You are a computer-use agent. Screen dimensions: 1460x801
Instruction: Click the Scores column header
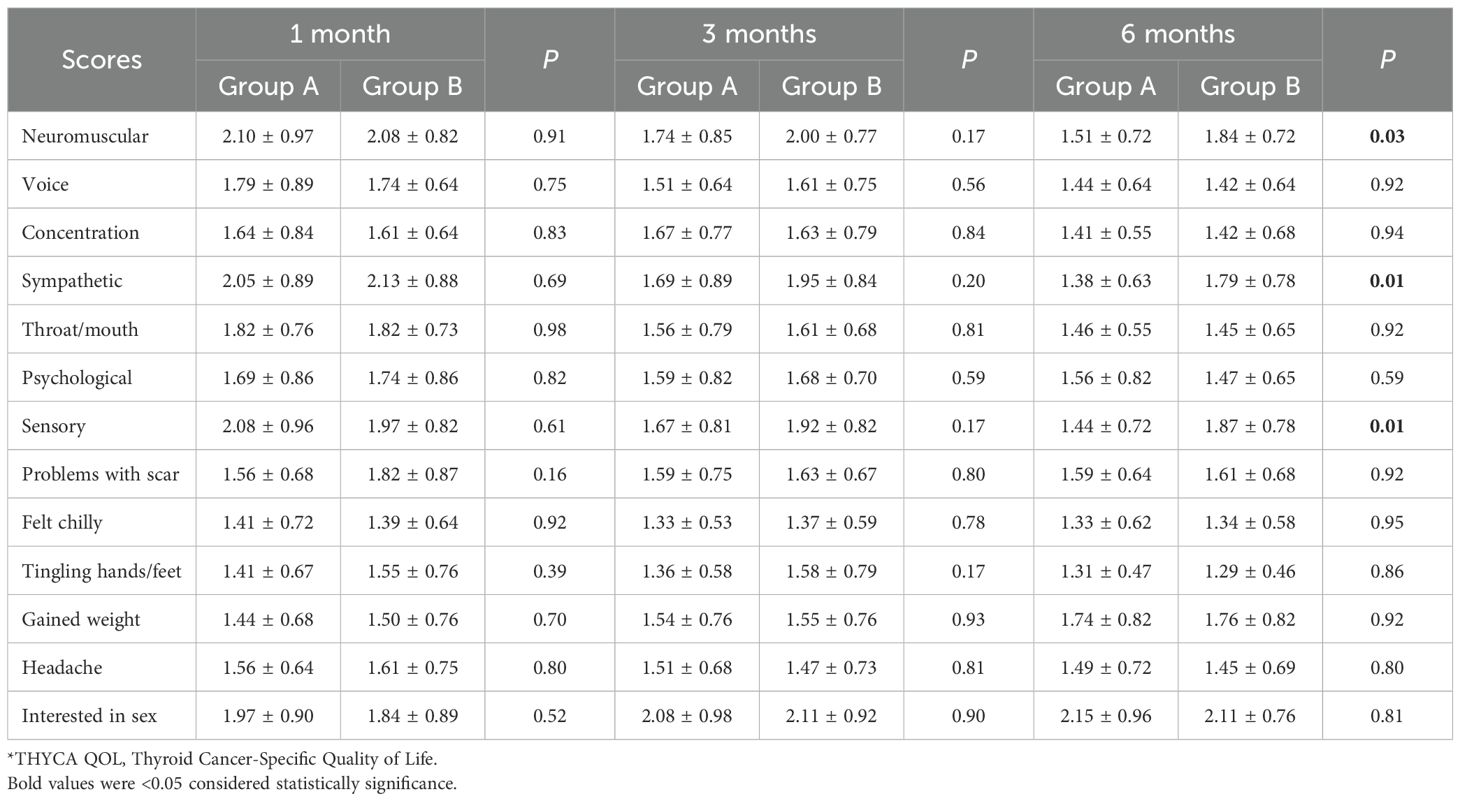(101, 60)
